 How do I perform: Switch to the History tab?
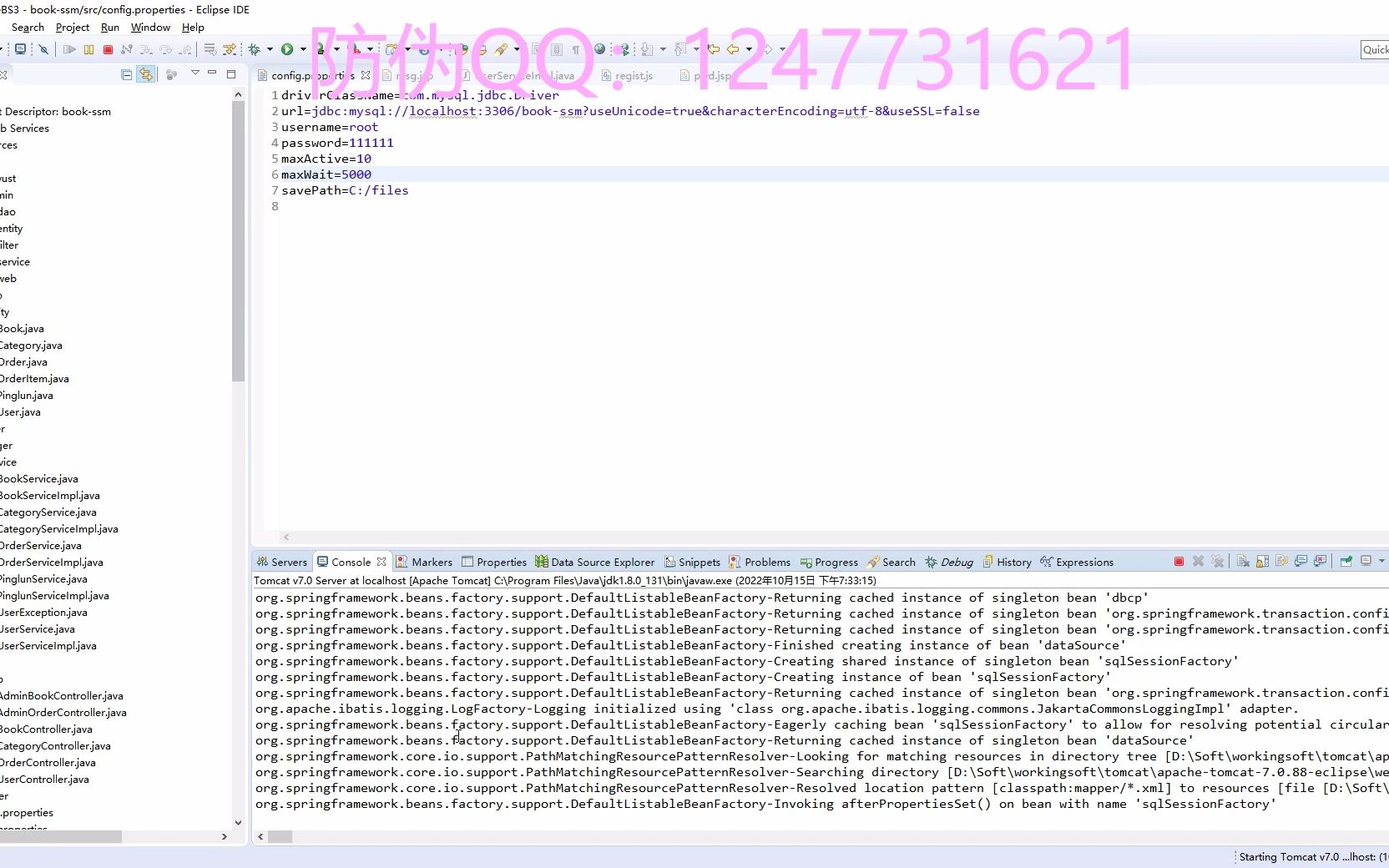pos(1007,562)
